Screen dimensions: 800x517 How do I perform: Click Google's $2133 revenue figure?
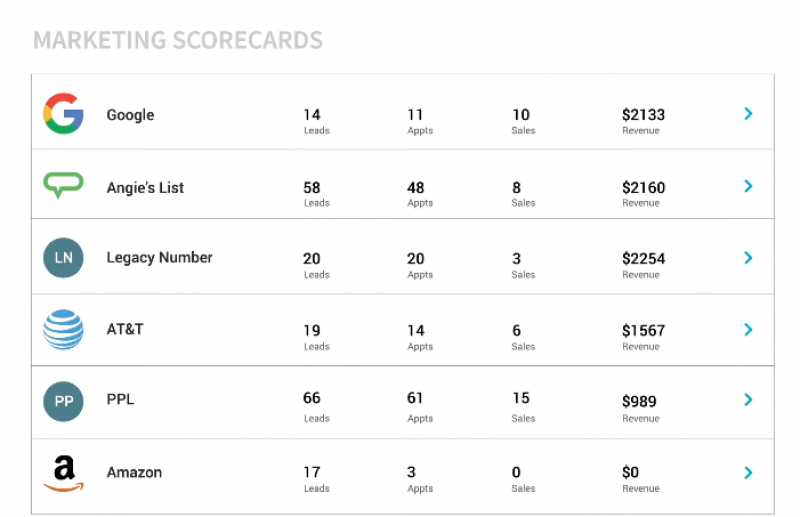(643, 115)
